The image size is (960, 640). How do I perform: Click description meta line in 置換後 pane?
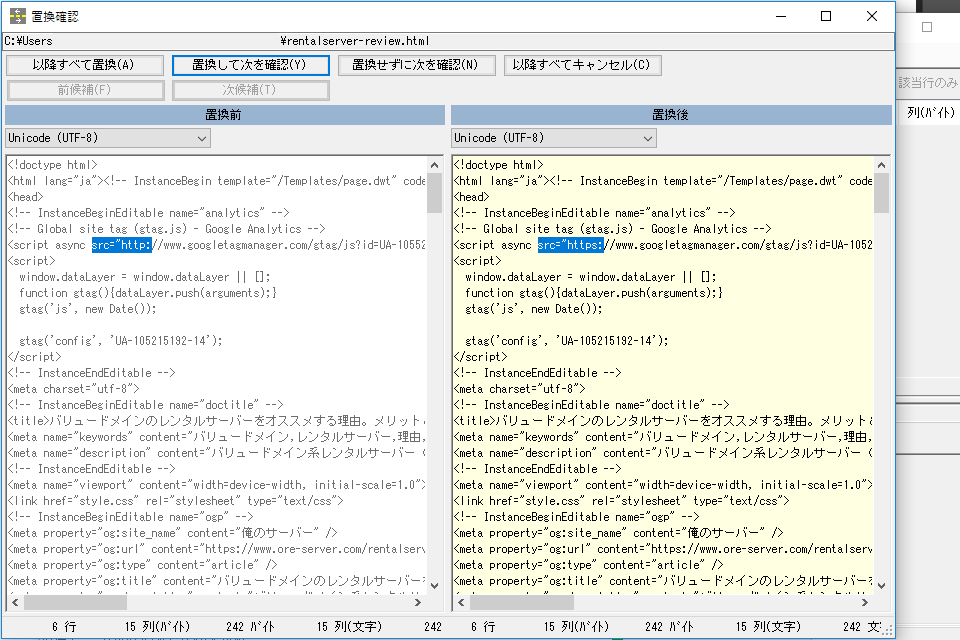(x=663, y=453)
